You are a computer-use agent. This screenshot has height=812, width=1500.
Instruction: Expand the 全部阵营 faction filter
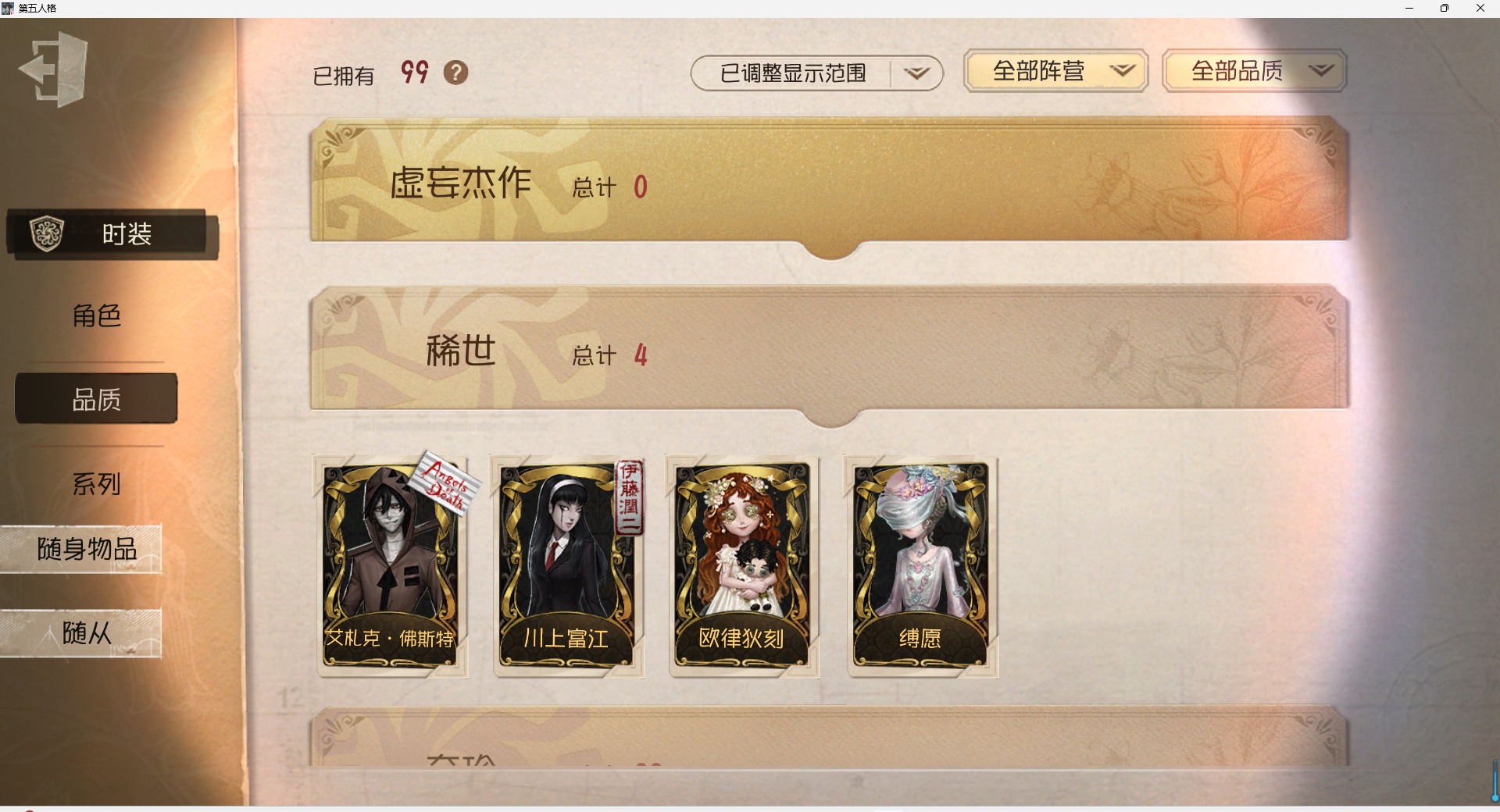pos(1055,71)
